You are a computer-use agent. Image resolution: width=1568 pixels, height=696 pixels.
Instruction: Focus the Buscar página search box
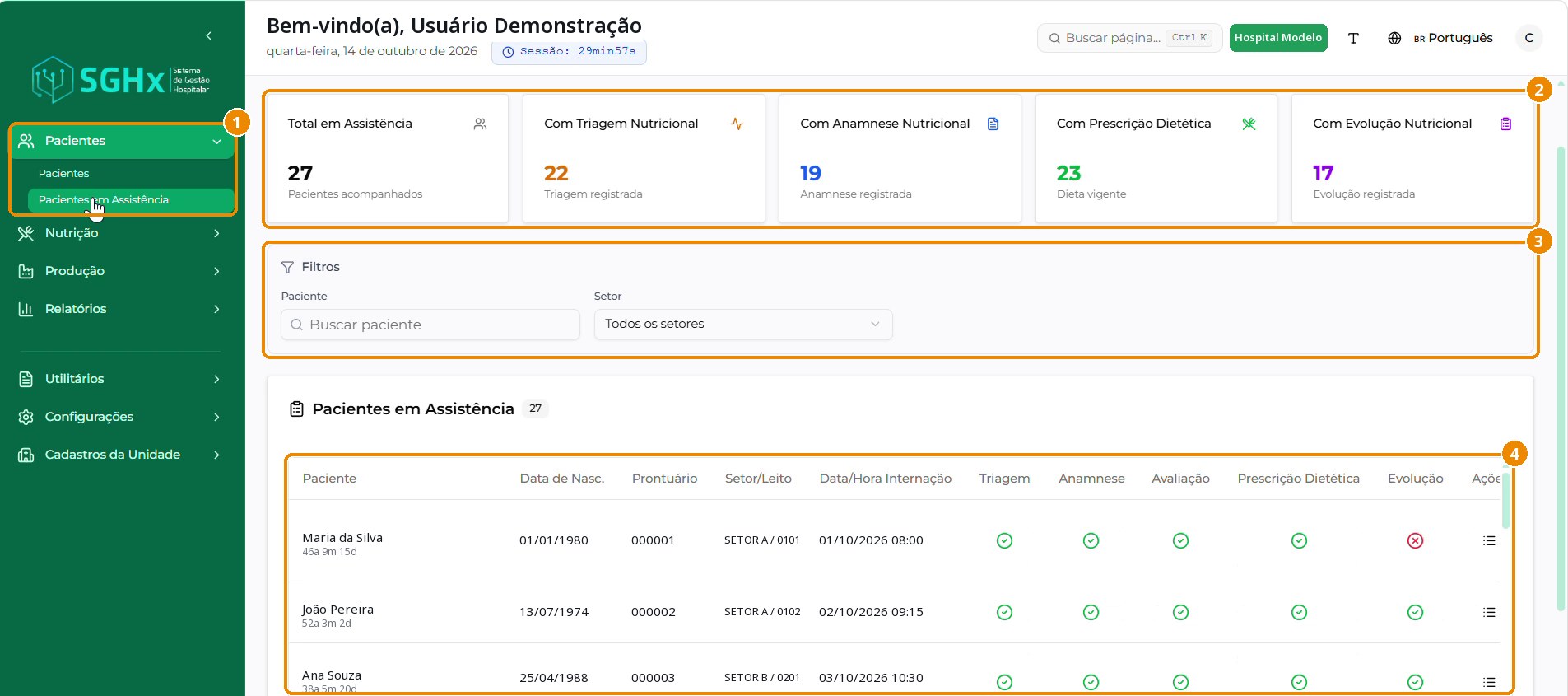point(1130,38)
